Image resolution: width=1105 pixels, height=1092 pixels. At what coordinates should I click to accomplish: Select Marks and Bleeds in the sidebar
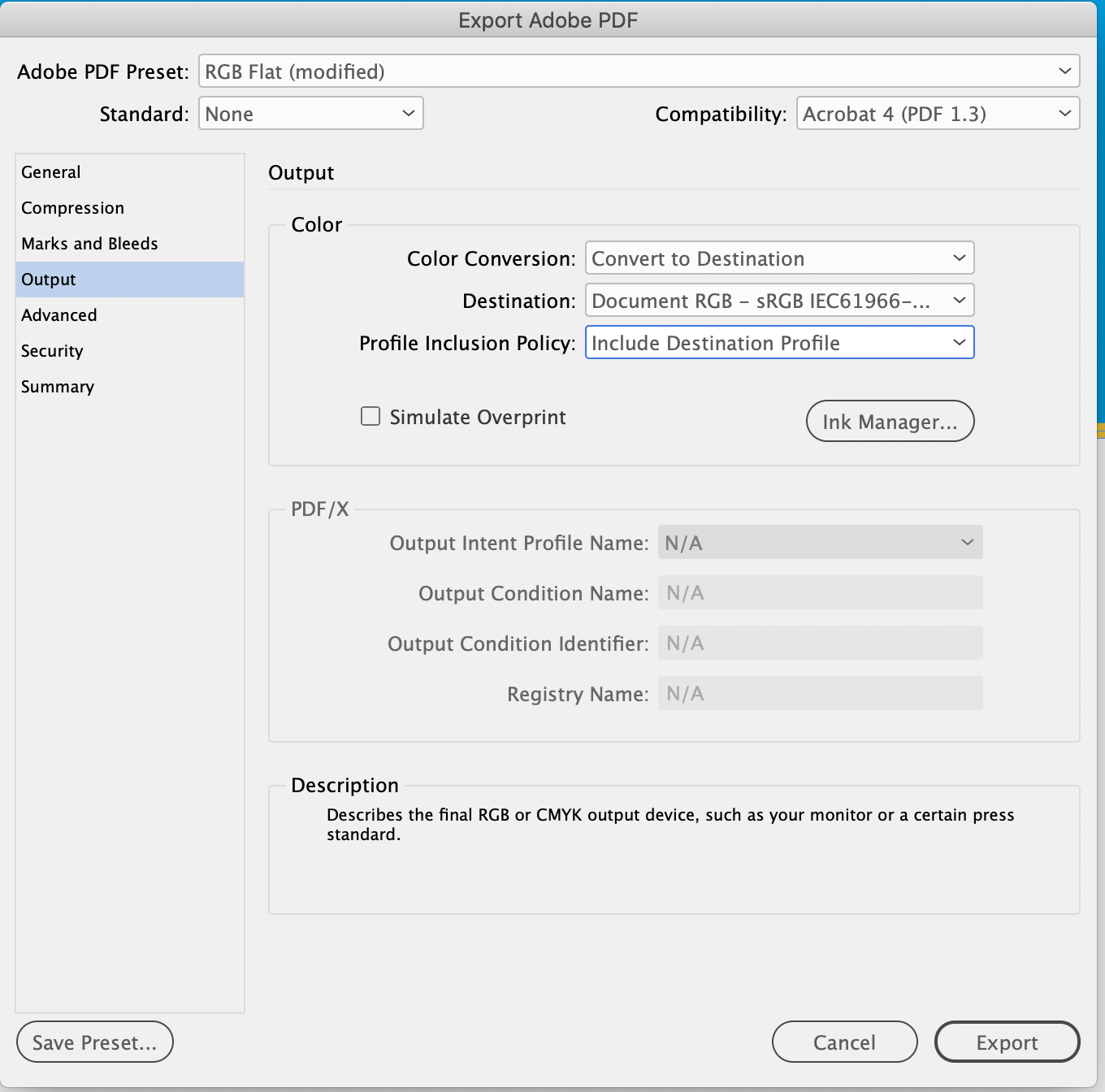pyautogui.click(x=89, y=243)
